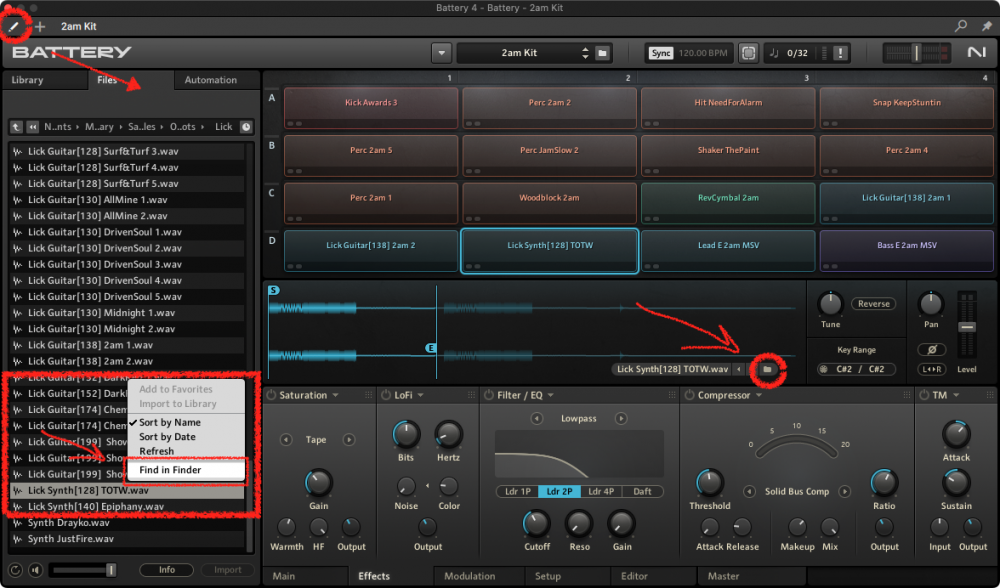1000x588 pixels.
Task: Click the next saturation type arrow beside Tape
Action: click(x=348, y=440)
